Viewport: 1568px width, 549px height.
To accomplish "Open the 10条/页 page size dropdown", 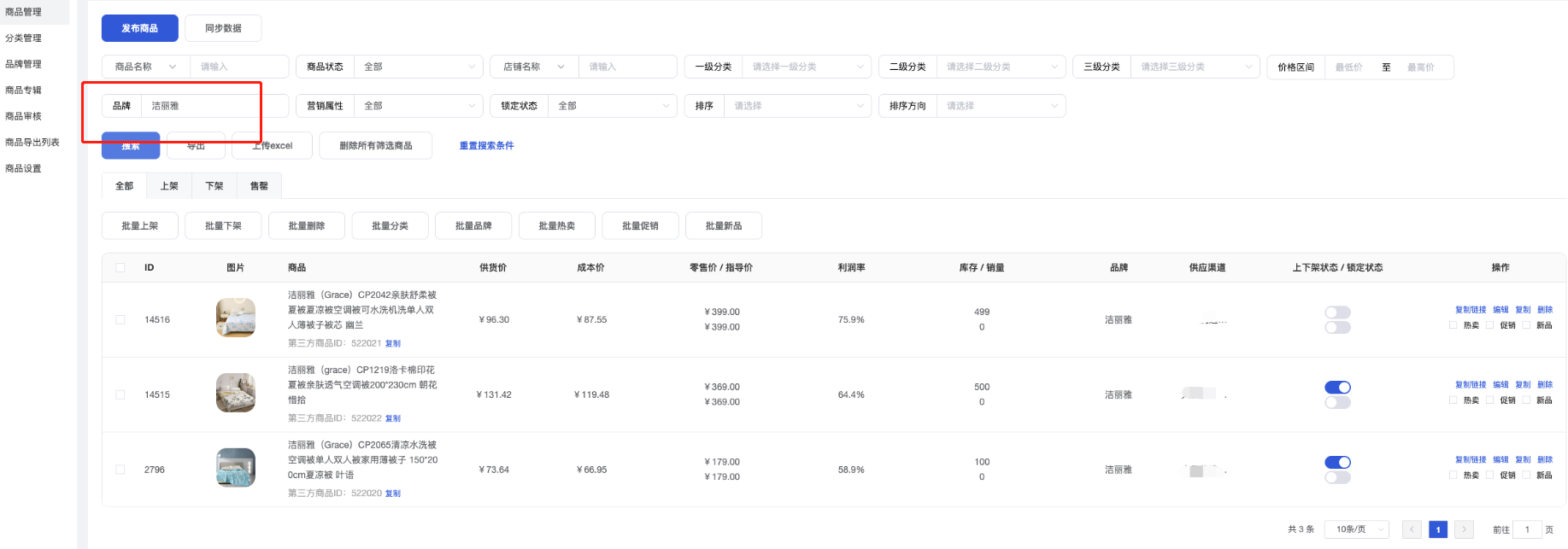I will click(1356, 529).
